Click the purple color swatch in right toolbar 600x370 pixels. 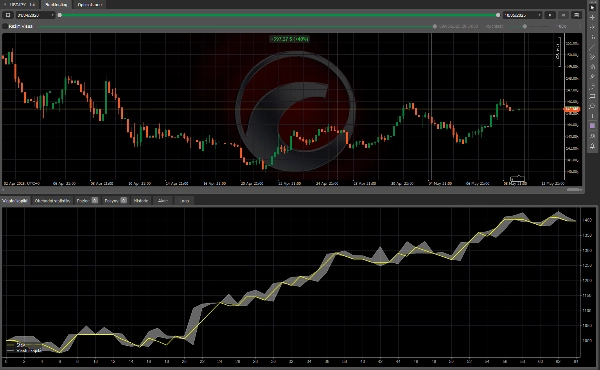coord(592,126)
